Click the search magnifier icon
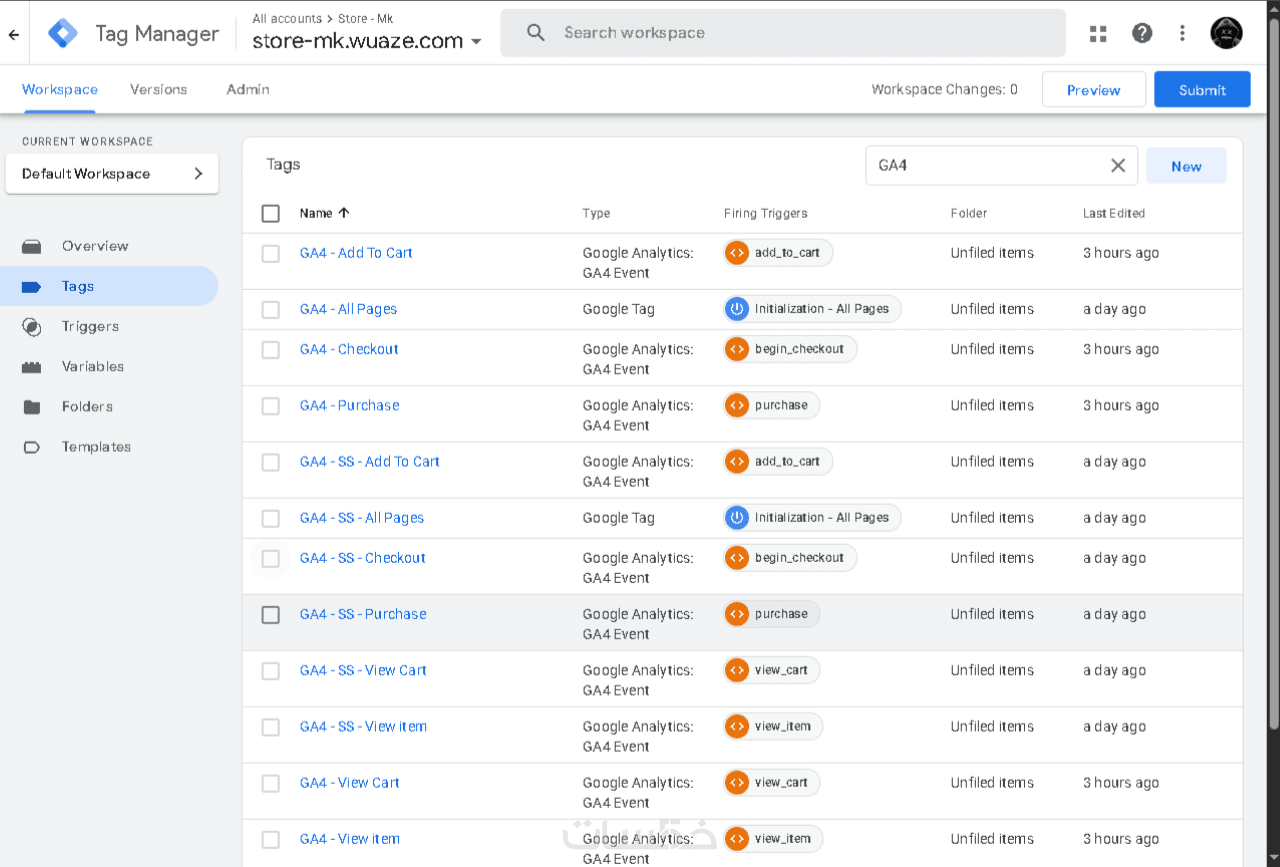This screenshot has width=1280, height=867. 536,33
